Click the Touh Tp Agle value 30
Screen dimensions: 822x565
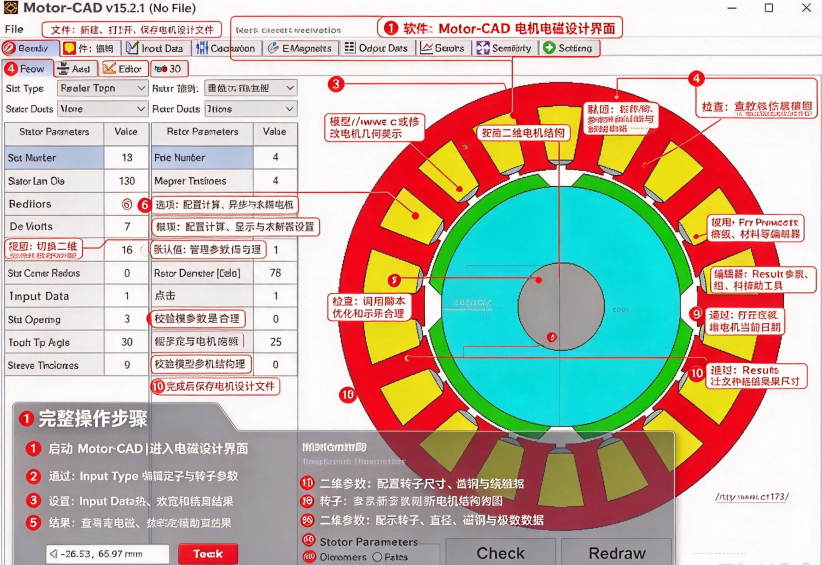tap(127, 342)
